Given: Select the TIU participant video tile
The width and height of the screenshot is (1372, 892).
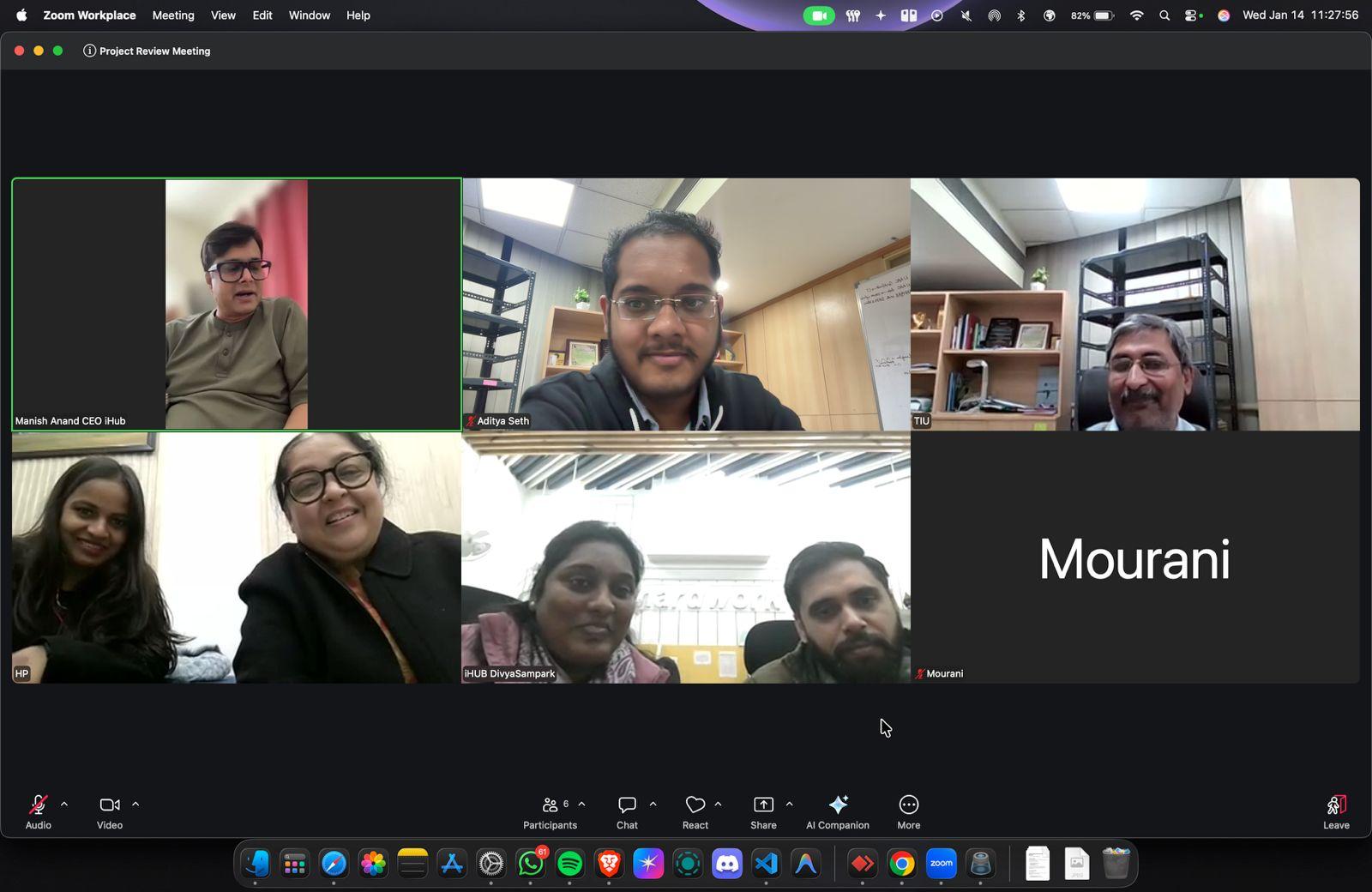Looking at the screenshot, I should tap(1135, 304).
